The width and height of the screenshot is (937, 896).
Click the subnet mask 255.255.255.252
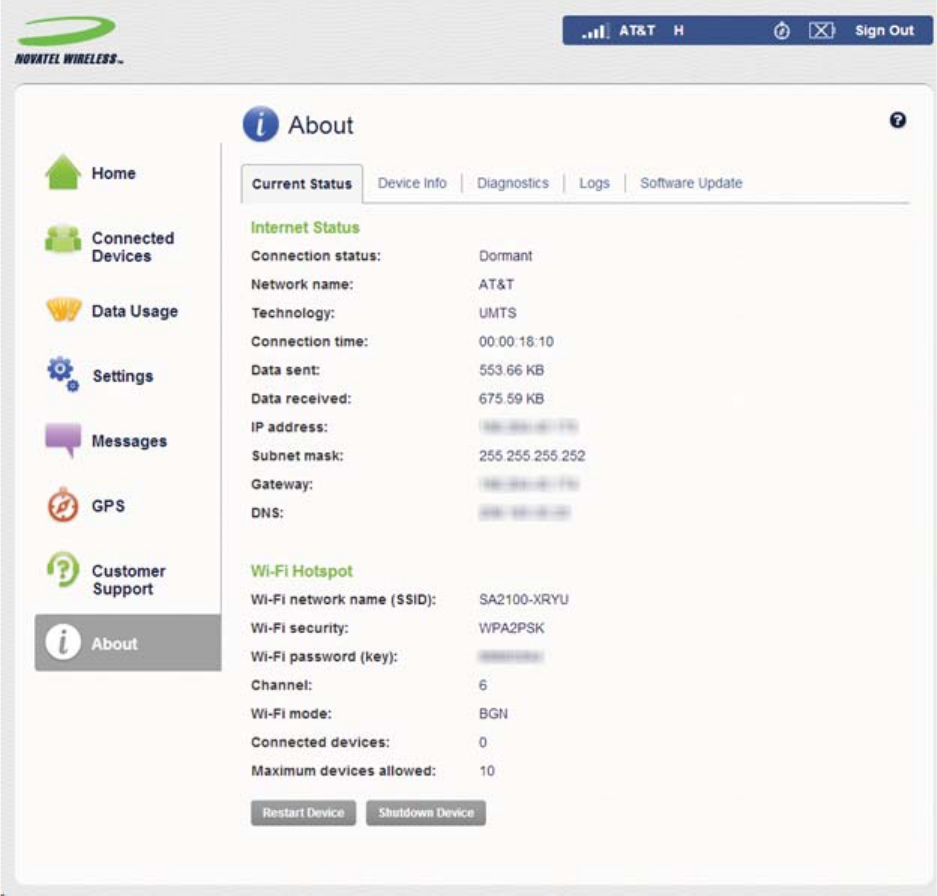coord(532,456)
